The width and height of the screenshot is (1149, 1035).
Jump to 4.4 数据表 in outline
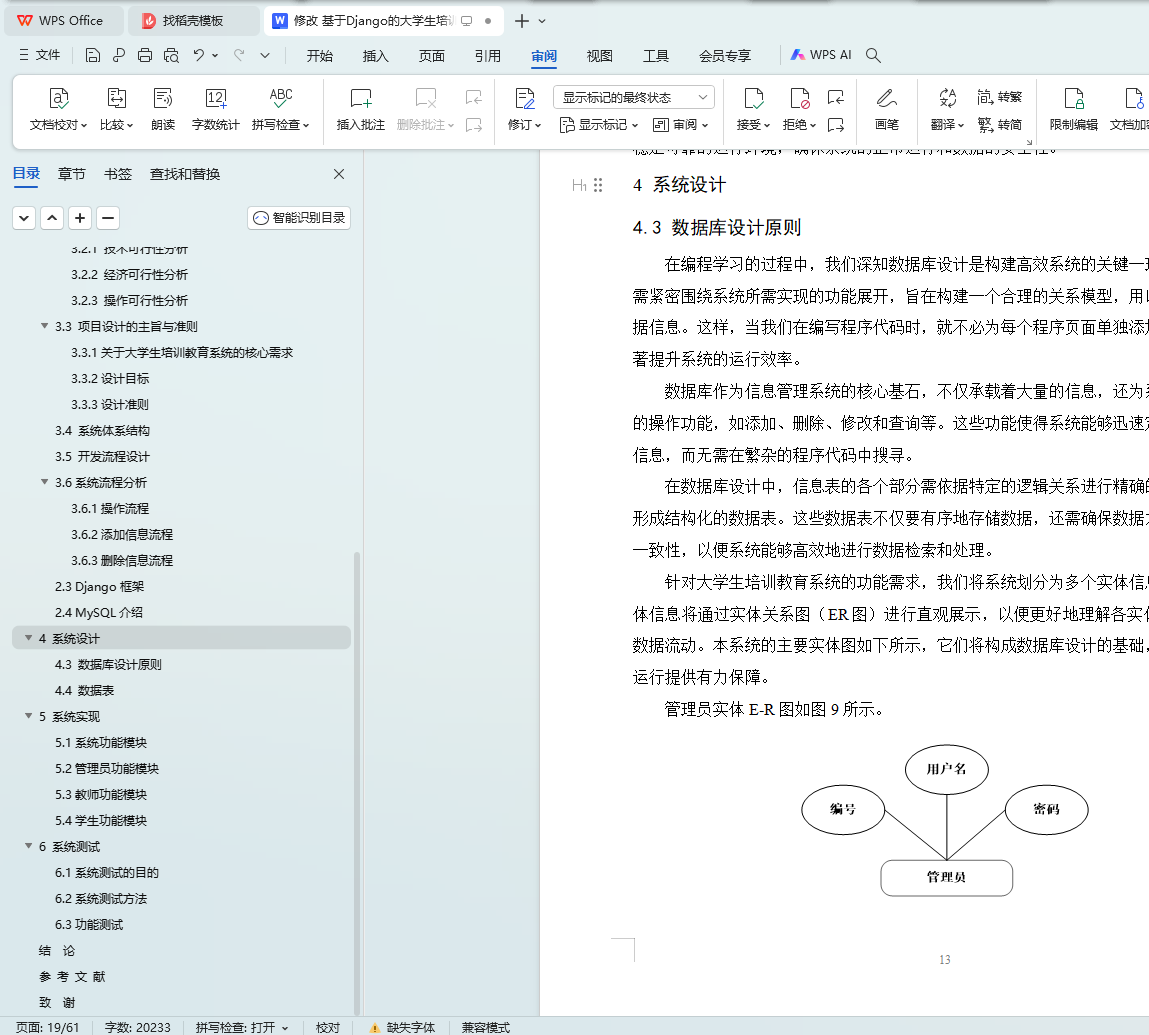point(84,690)
